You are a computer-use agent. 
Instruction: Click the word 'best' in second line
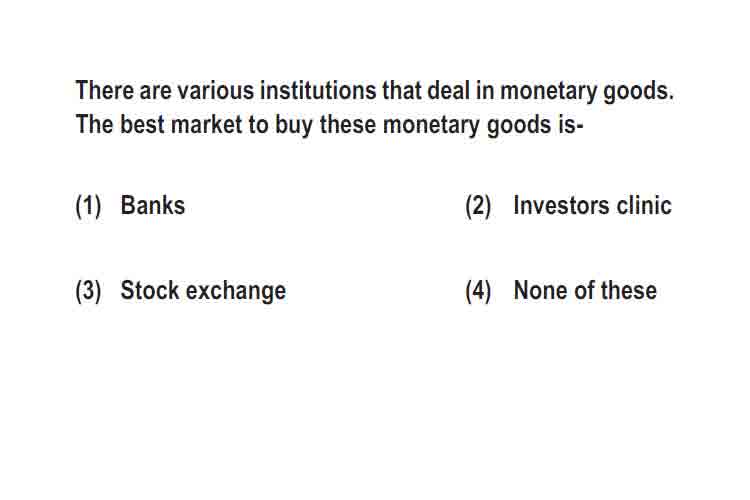pos(142,124)
